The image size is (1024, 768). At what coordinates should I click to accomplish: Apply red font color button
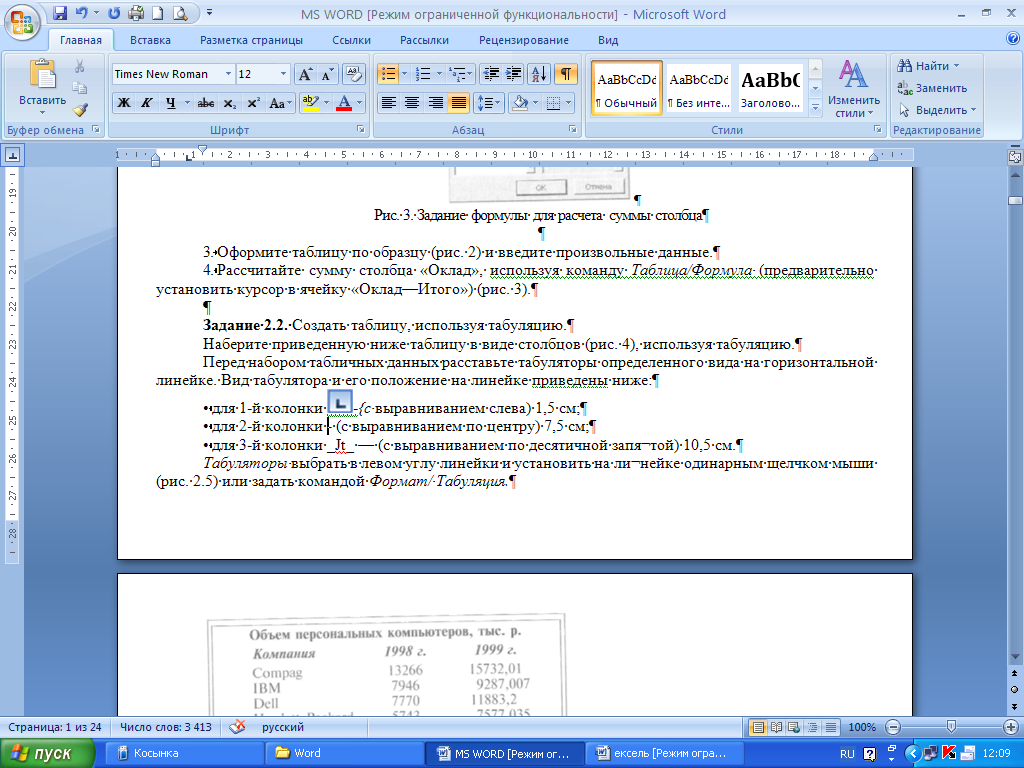(344, 103)
